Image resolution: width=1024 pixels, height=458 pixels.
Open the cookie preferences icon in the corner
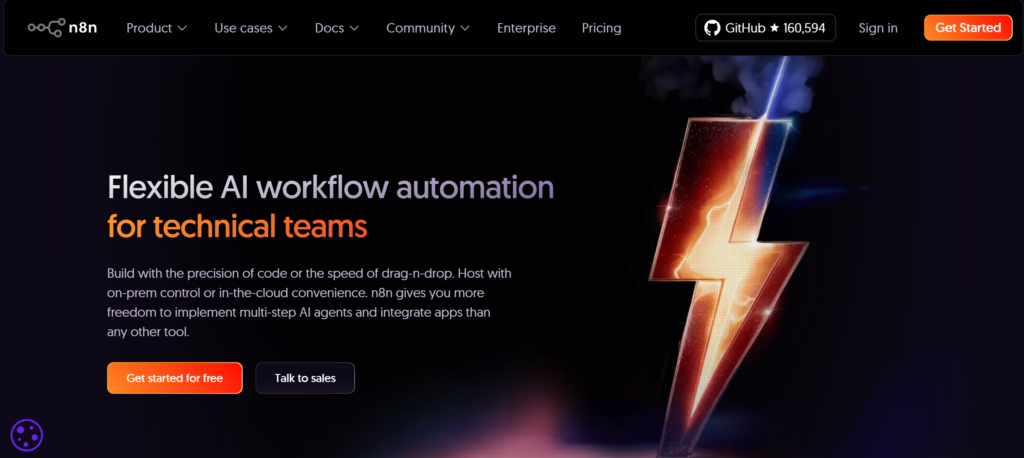(27, 435)
